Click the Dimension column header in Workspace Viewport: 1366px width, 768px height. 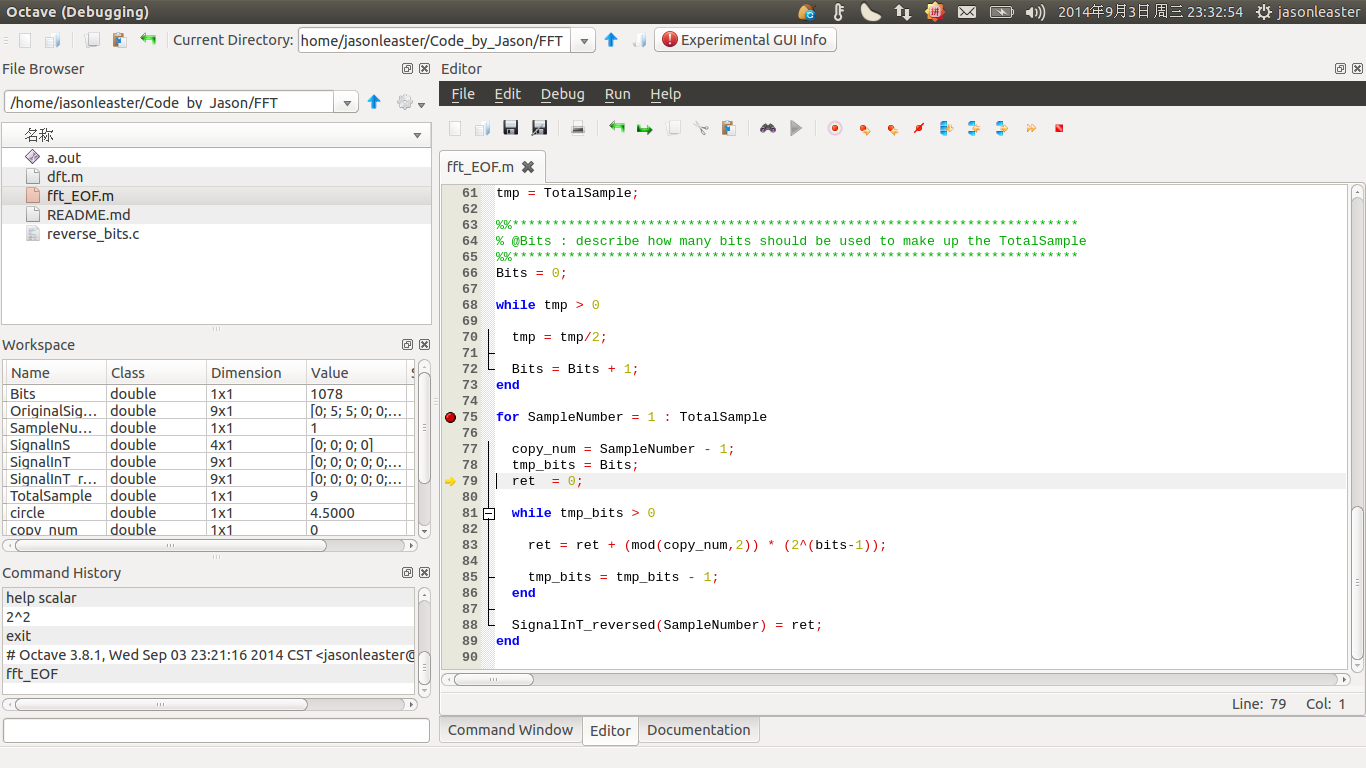pos(256,373)
